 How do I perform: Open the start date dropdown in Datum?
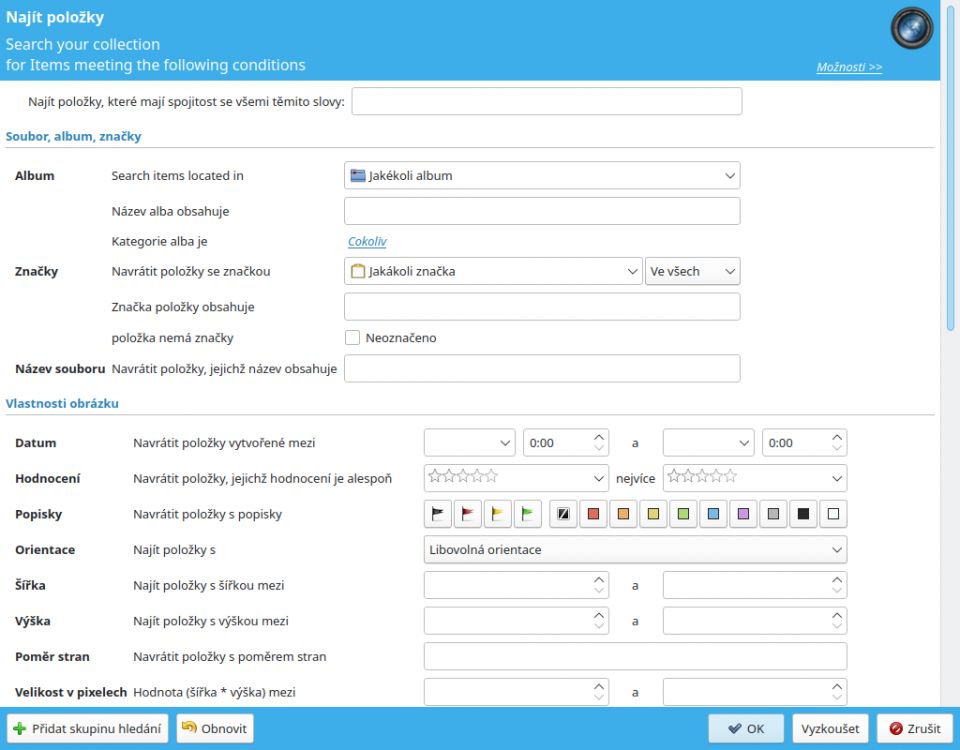[469, 443]
